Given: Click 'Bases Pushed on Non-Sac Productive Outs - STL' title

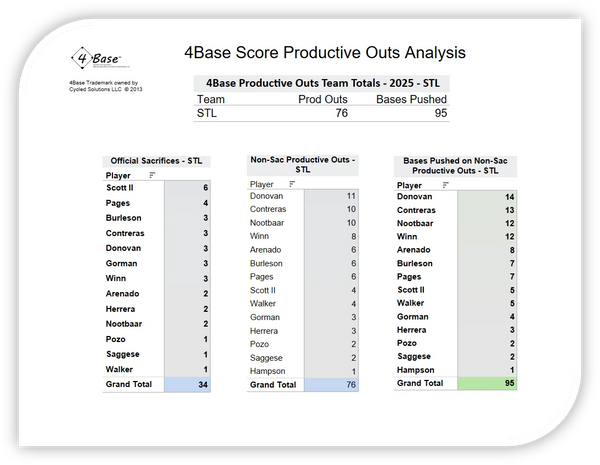Looking at the screenshot, I should coord(455,166).
